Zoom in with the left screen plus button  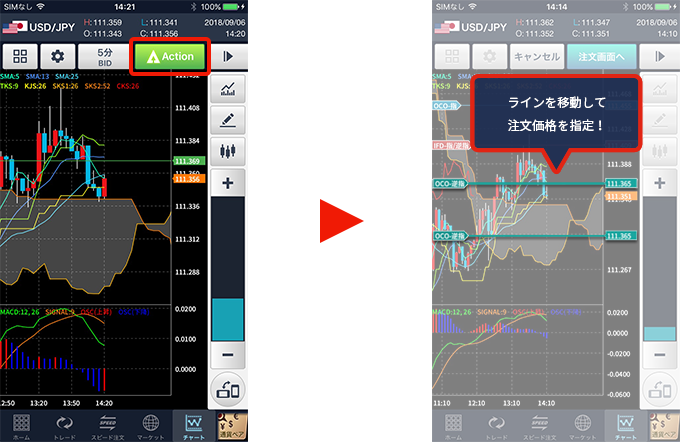(228, 183)
